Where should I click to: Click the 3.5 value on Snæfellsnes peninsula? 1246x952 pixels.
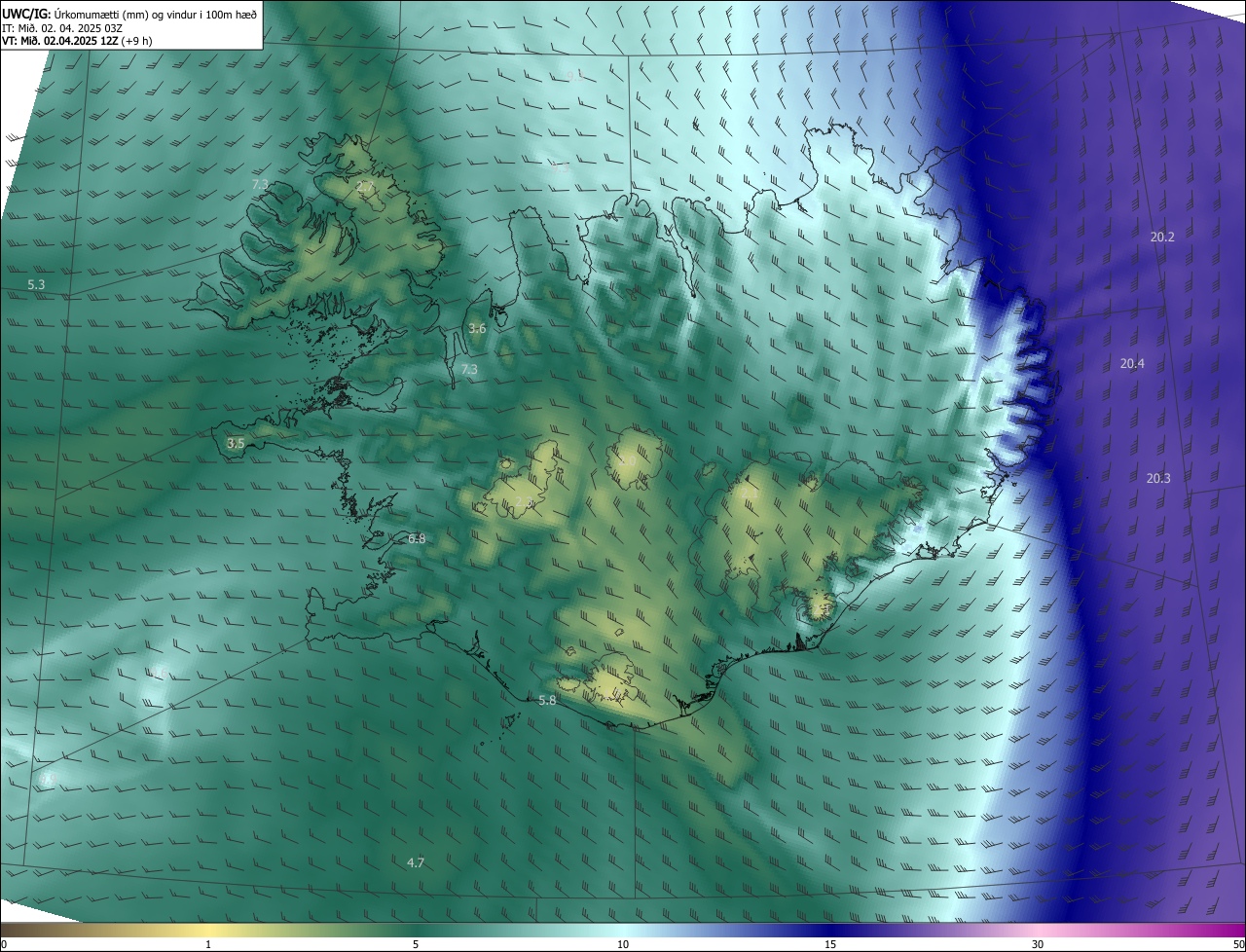[236, 443]
